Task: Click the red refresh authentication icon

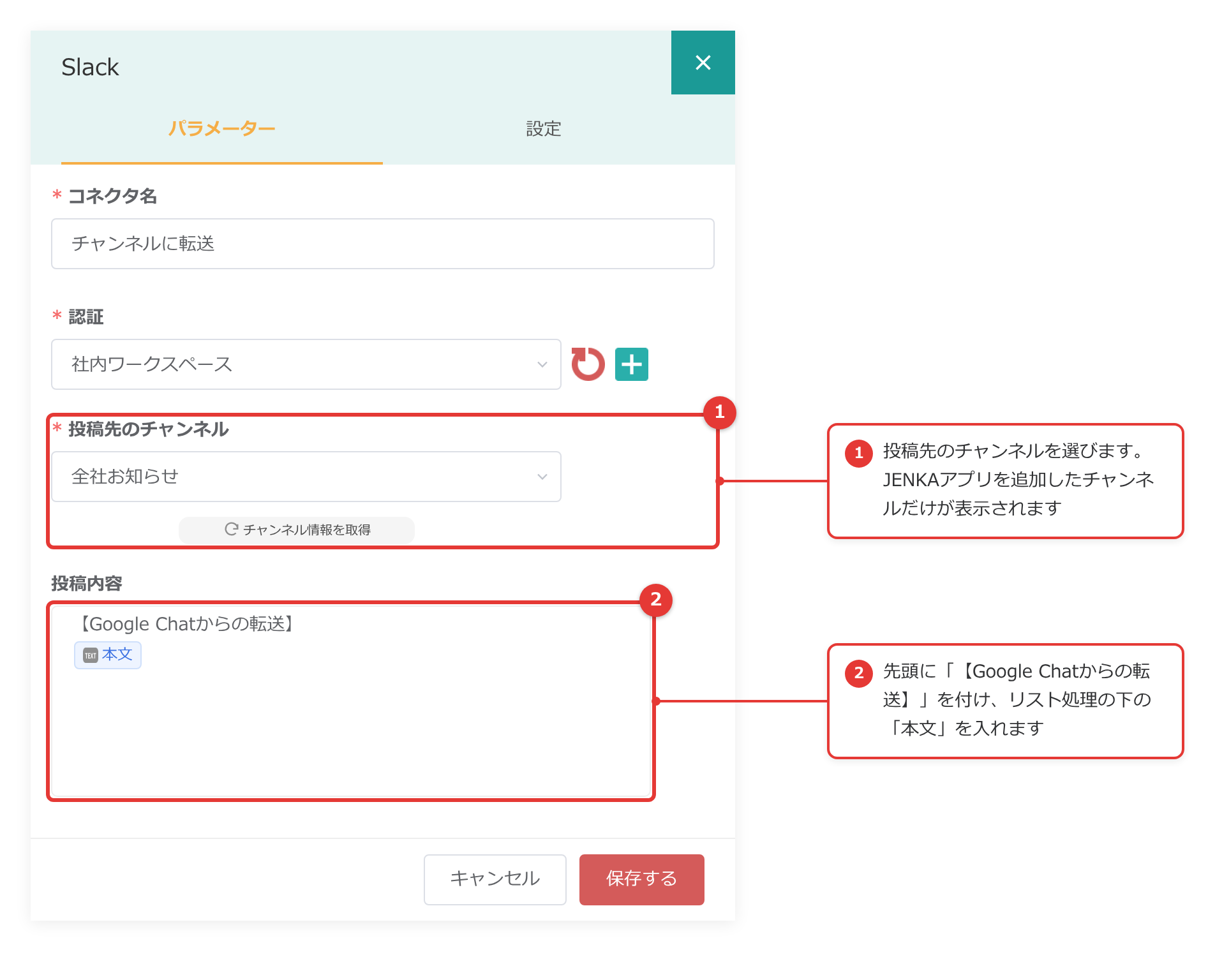Action: [x=588, y=364]
